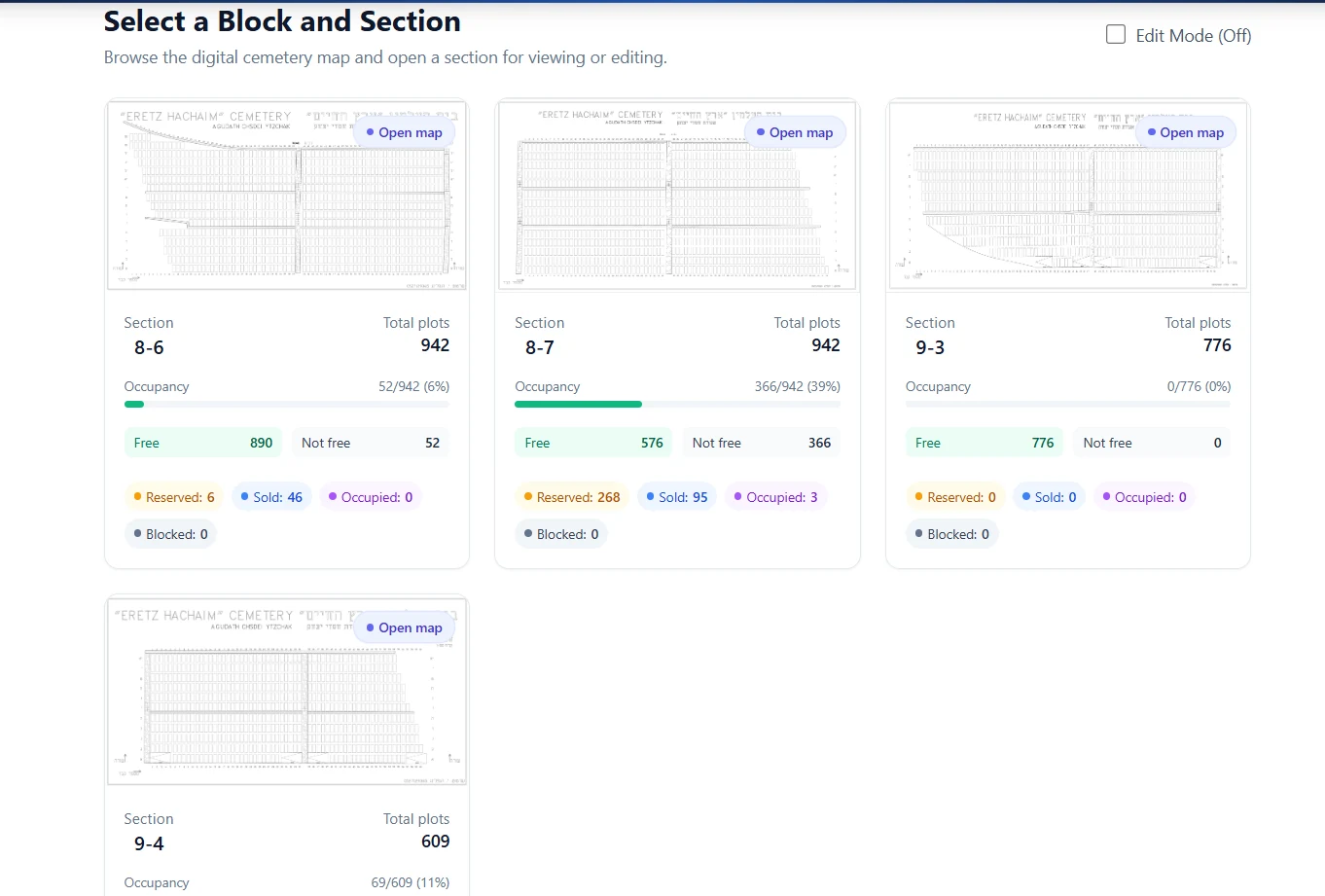Select the Not free 366 box
Image resolution: width=1325 pixels, height=896 pixels.
(762, 443)
